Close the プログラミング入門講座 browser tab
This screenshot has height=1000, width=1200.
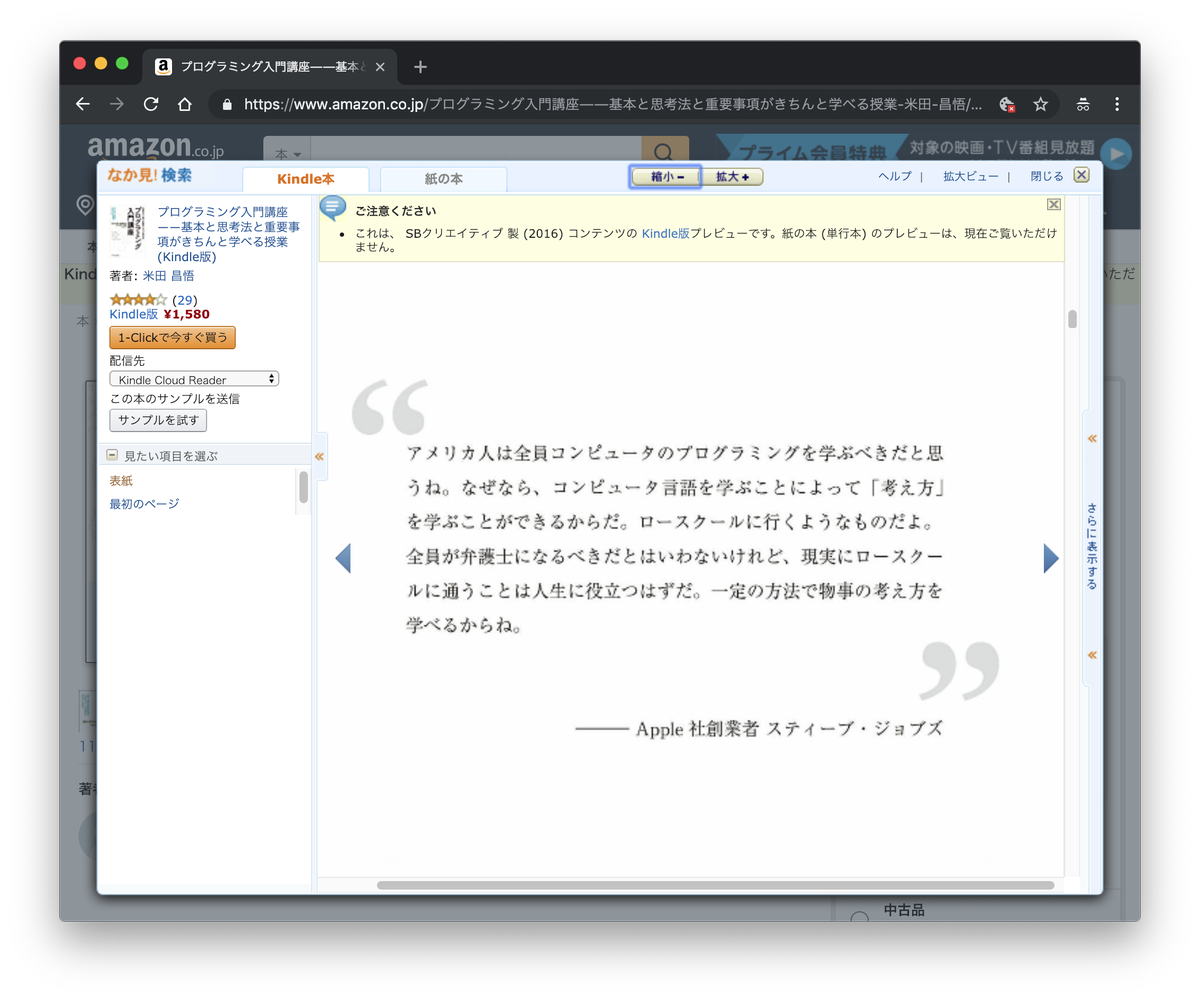380,67
